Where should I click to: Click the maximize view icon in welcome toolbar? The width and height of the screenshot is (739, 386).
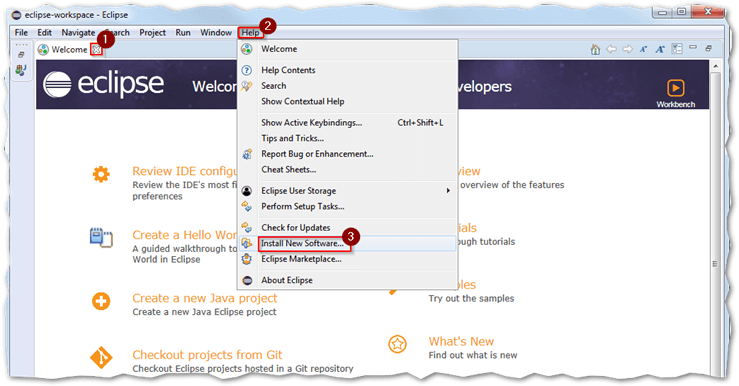point(708,48)
